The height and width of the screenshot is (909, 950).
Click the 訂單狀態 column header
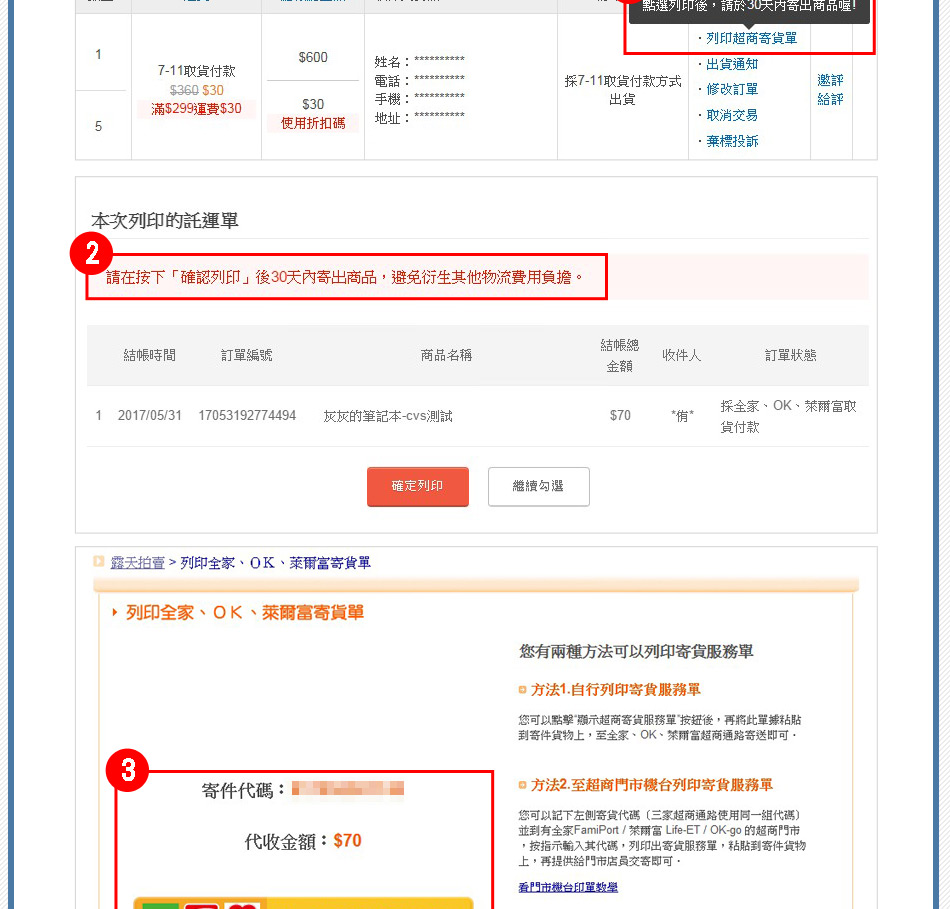pos(790,355)
